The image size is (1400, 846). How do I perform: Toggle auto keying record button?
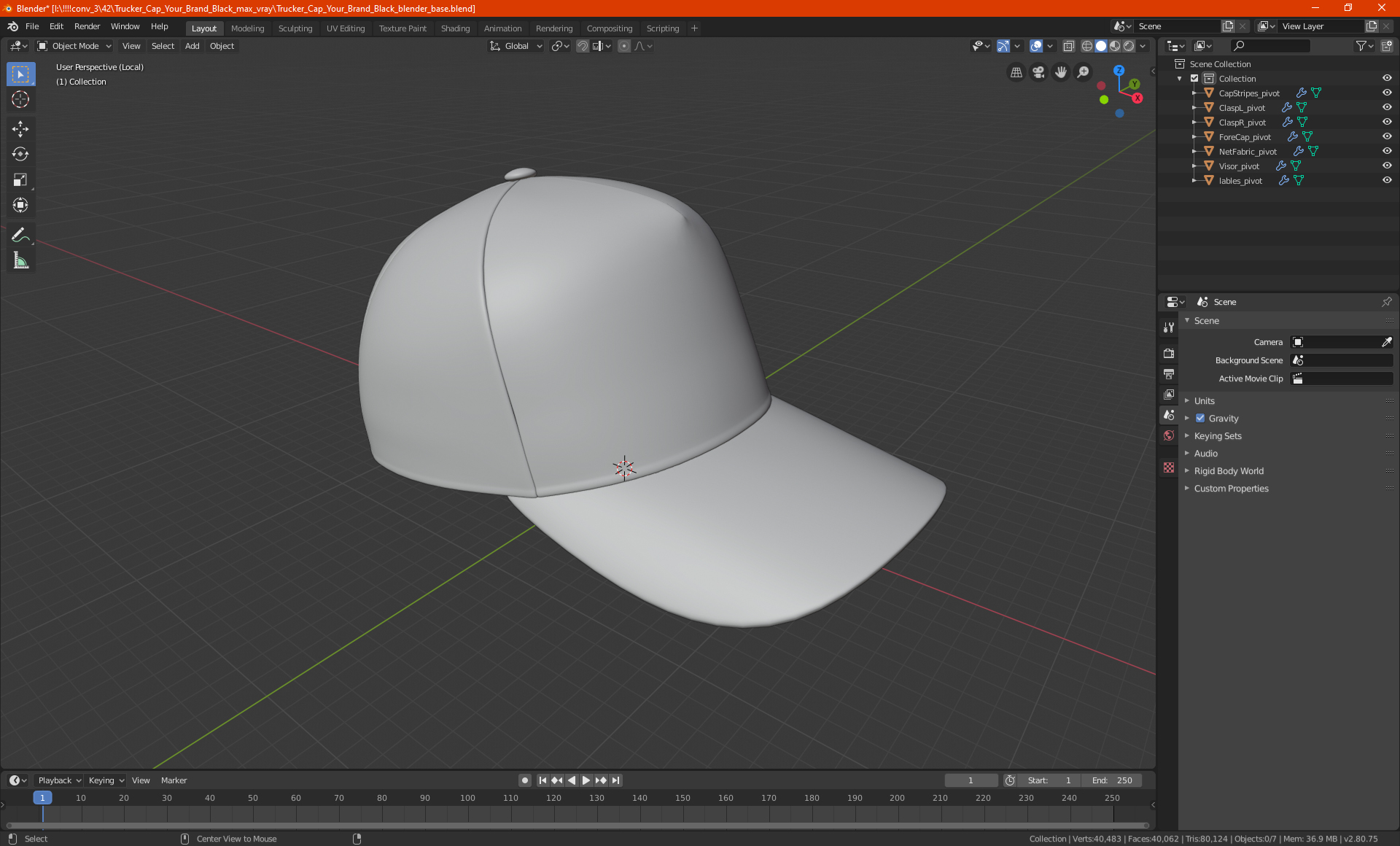pyautogui.click(x=524, y=780)
